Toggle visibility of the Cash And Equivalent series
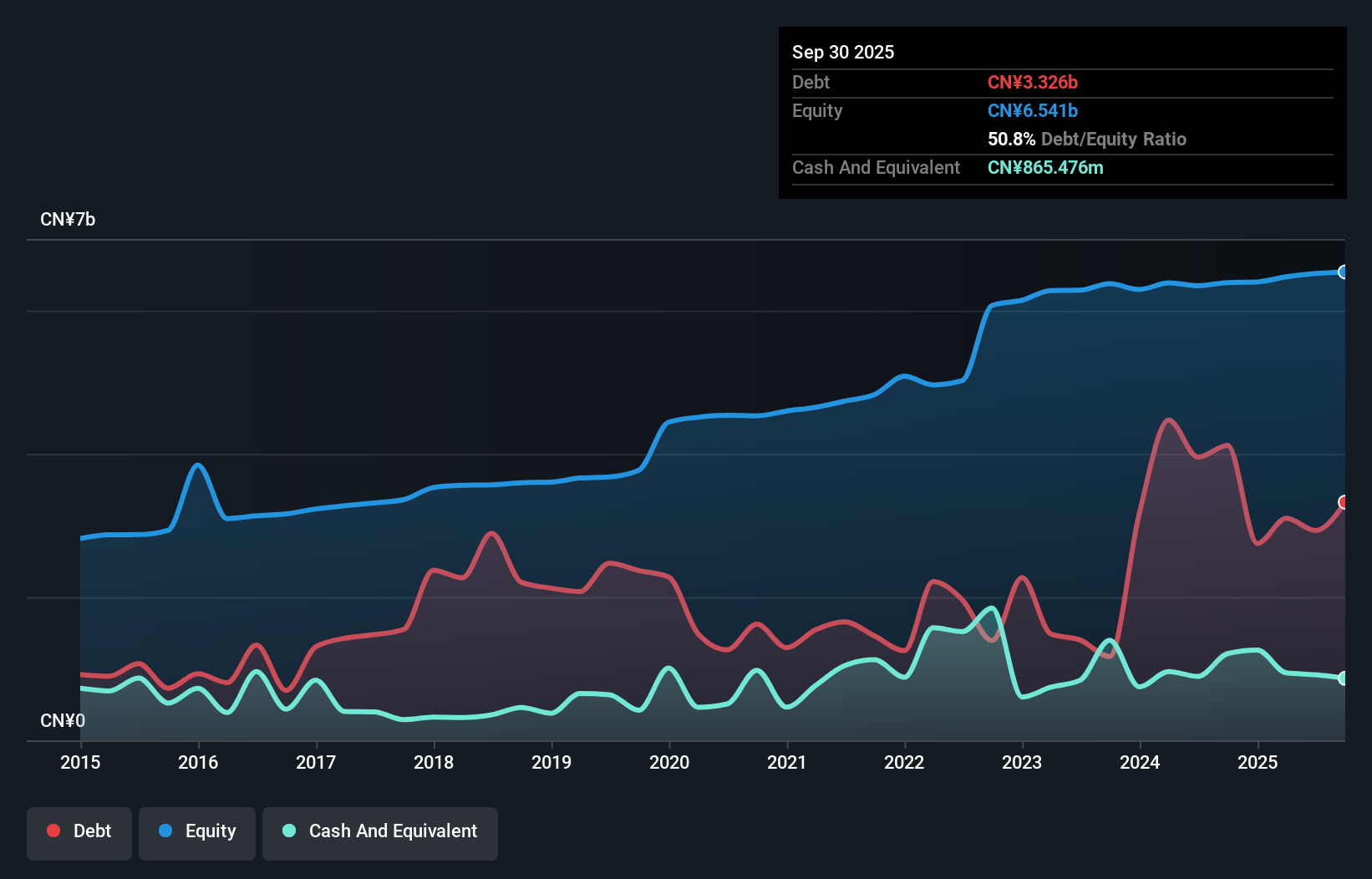 tap(380, 831)
